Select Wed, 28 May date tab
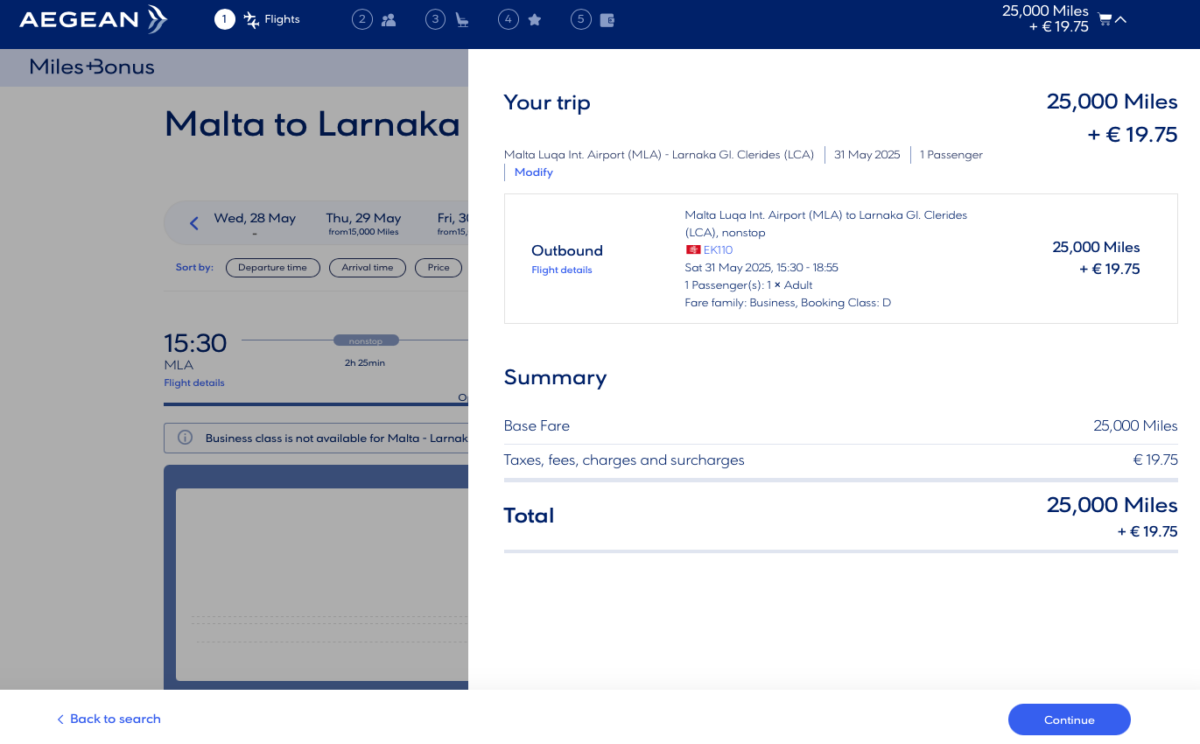Viewport: 1200px width, 744px height. tap(255, 224)
